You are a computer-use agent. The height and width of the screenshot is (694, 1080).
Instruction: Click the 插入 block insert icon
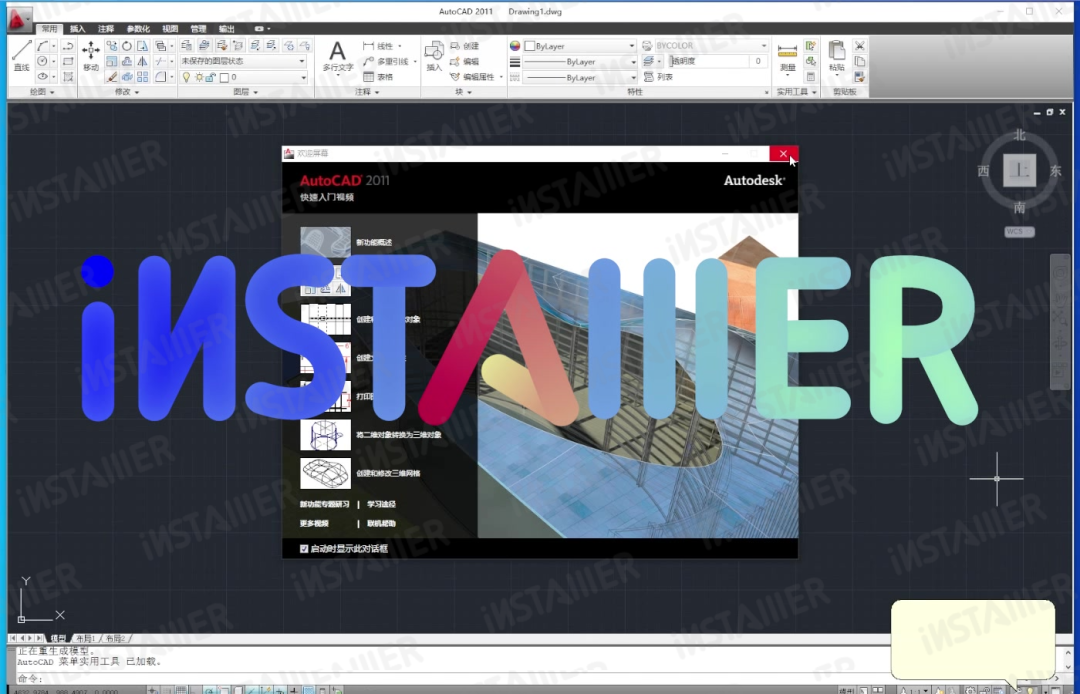tap(434, 55)
